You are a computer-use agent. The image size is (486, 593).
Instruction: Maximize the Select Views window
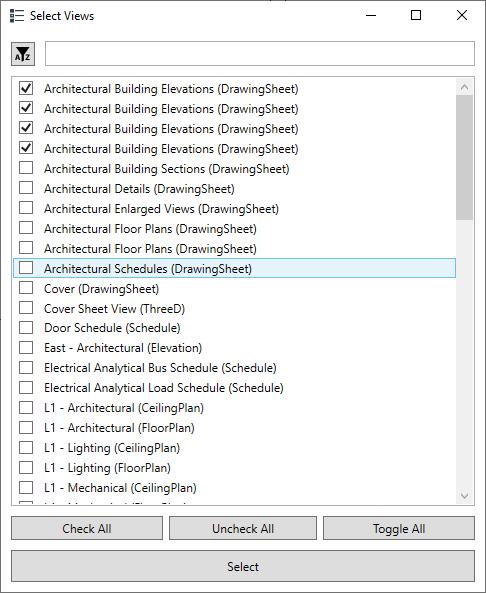[x=416, y=16]
